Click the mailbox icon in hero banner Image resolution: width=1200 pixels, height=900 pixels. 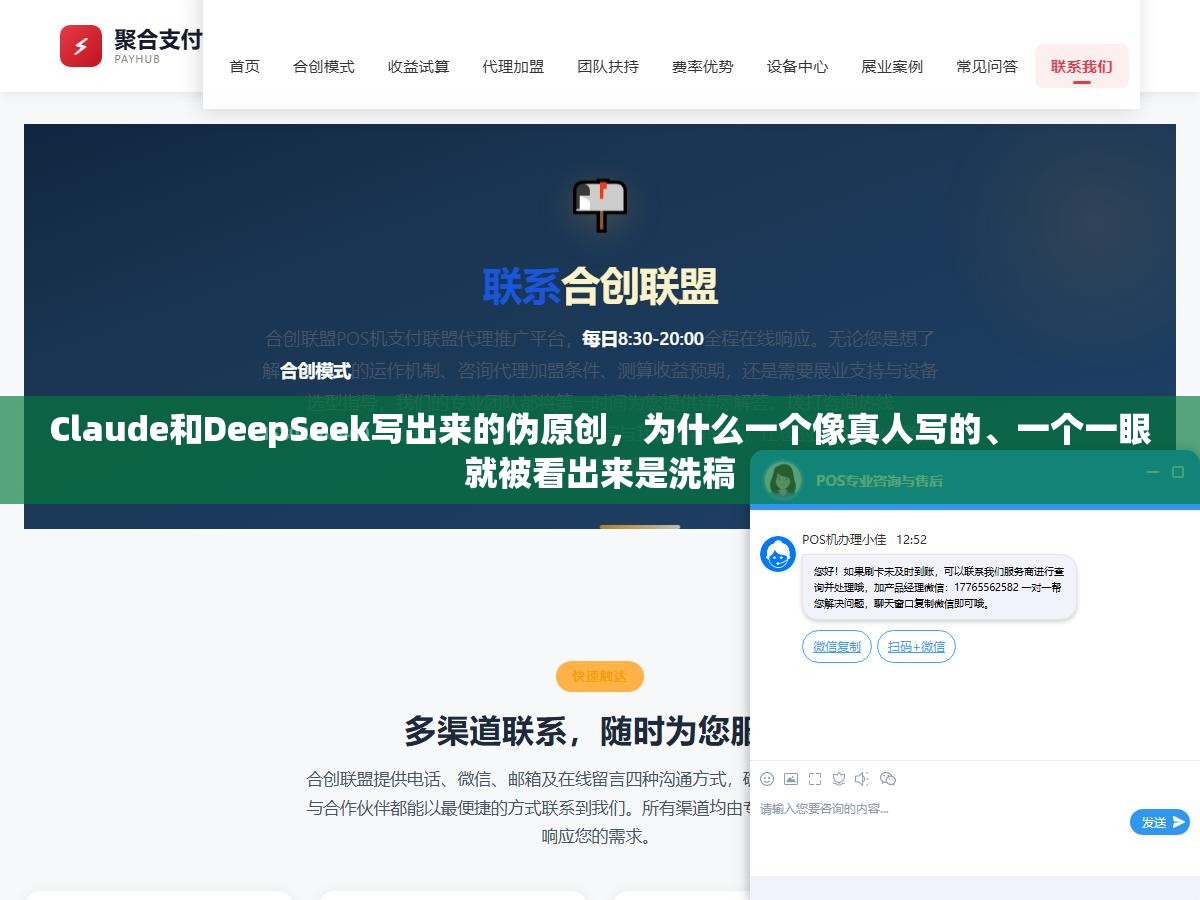tap(599, 204)
